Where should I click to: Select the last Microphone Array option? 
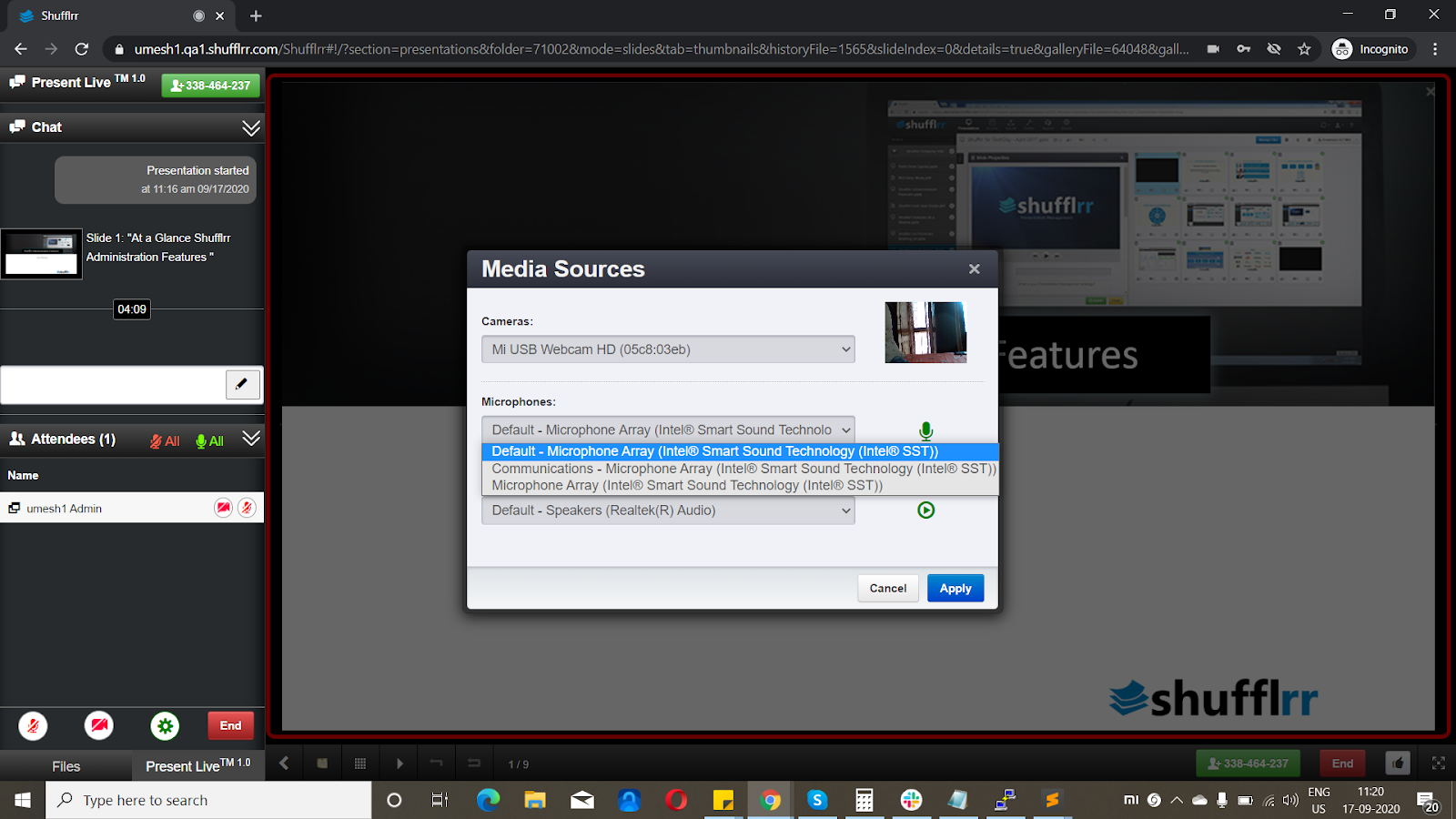coord(740,486)
